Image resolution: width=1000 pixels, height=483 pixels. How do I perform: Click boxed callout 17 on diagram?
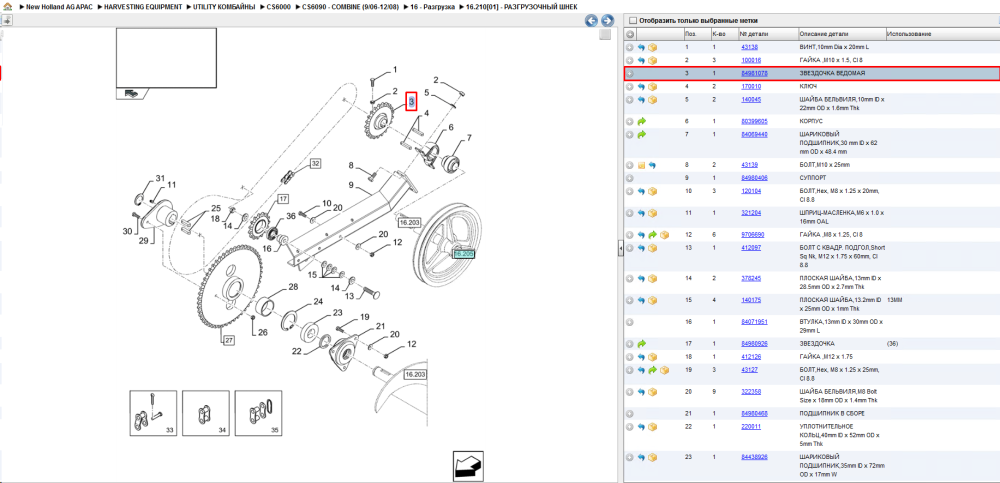(x=283, y=198)
